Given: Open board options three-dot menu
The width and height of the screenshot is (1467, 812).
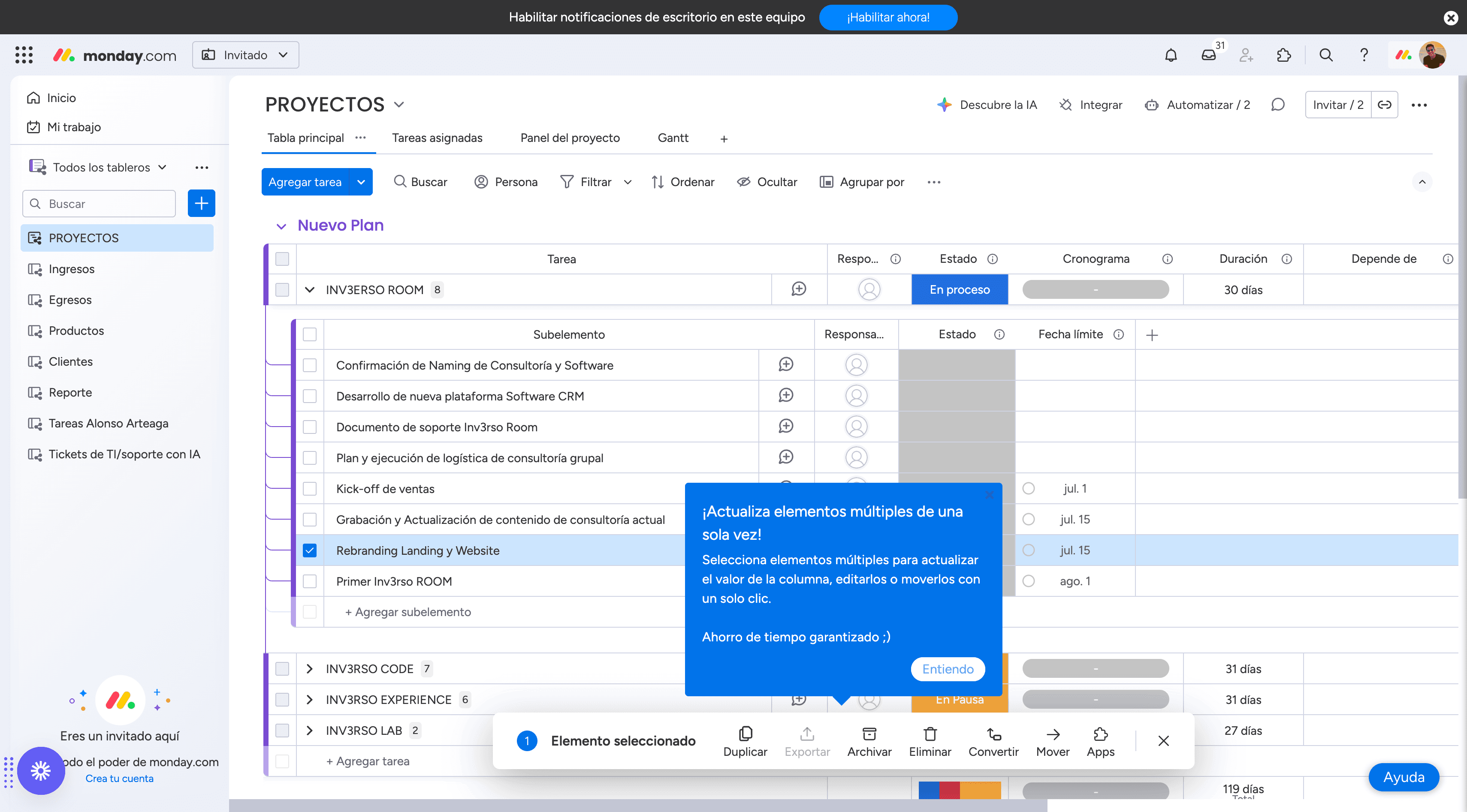Looking at the screenshot, I should (1419, 105).
